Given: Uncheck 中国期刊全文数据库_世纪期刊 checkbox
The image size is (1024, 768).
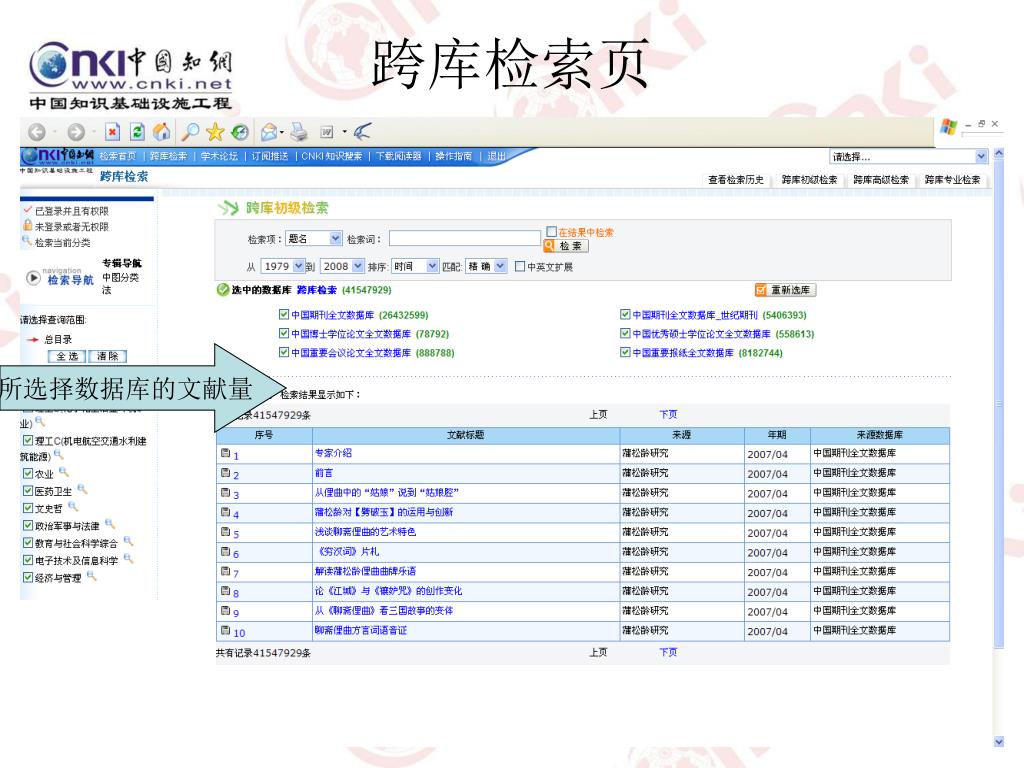Looking at the screenshot, I should click(x=625, y=314).
